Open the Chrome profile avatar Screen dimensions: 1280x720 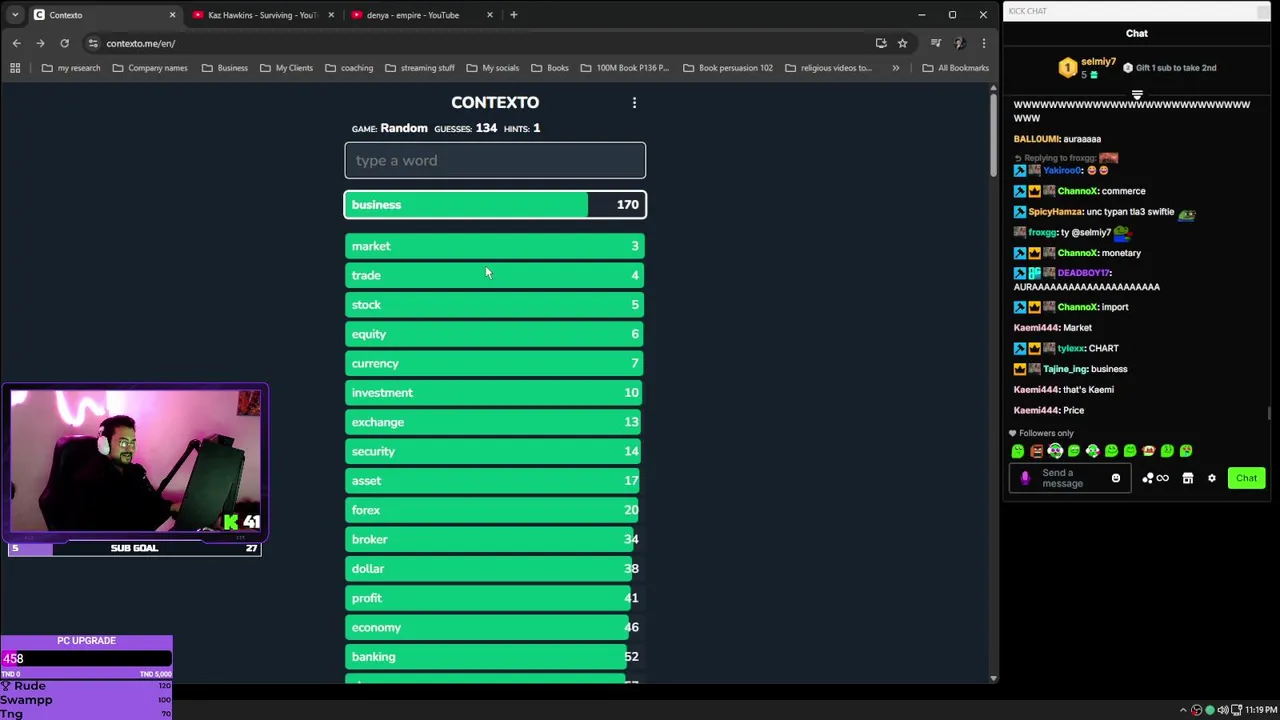[x=959, y=43]
